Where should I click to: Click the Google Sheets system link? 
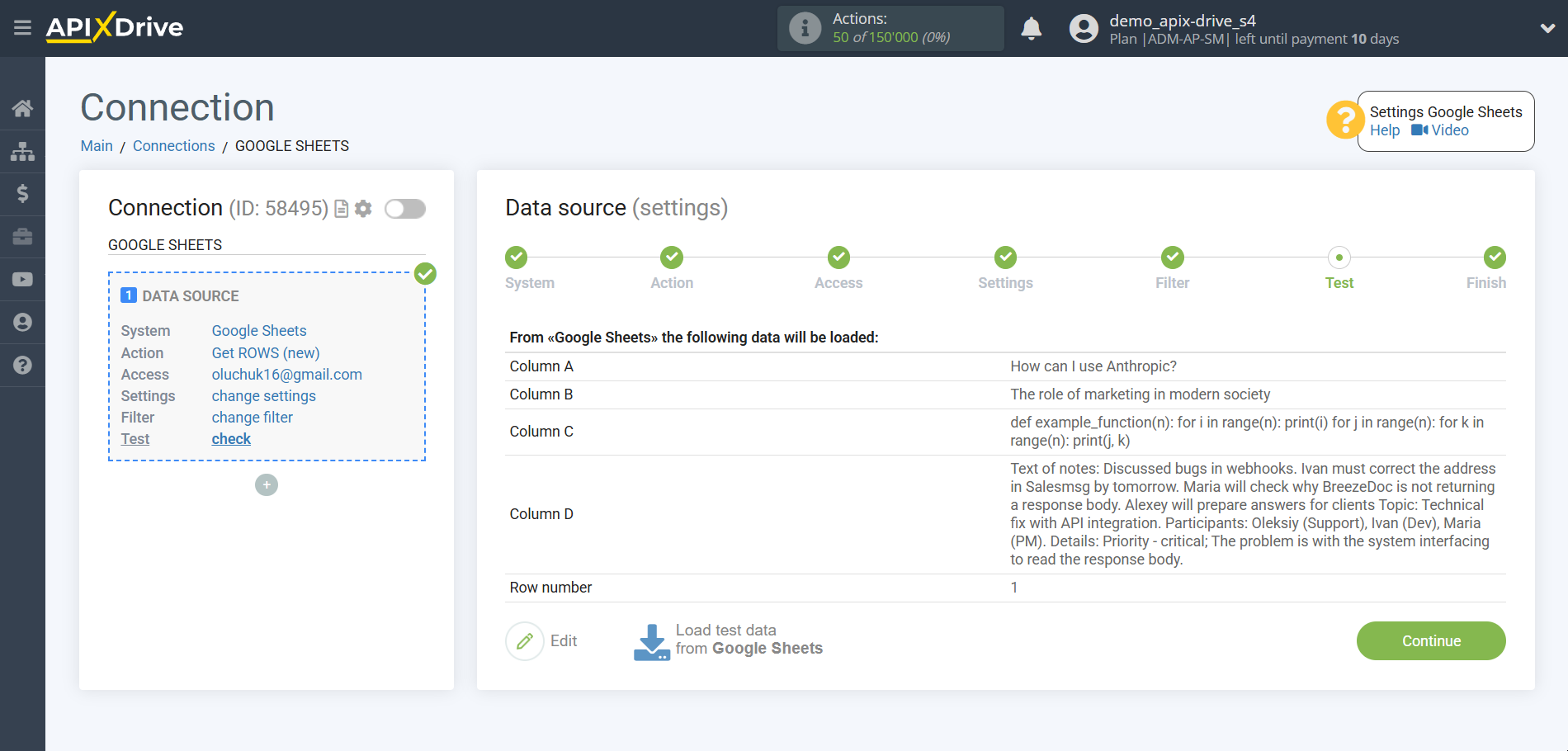pyautogui.click(x=259, y=331)
